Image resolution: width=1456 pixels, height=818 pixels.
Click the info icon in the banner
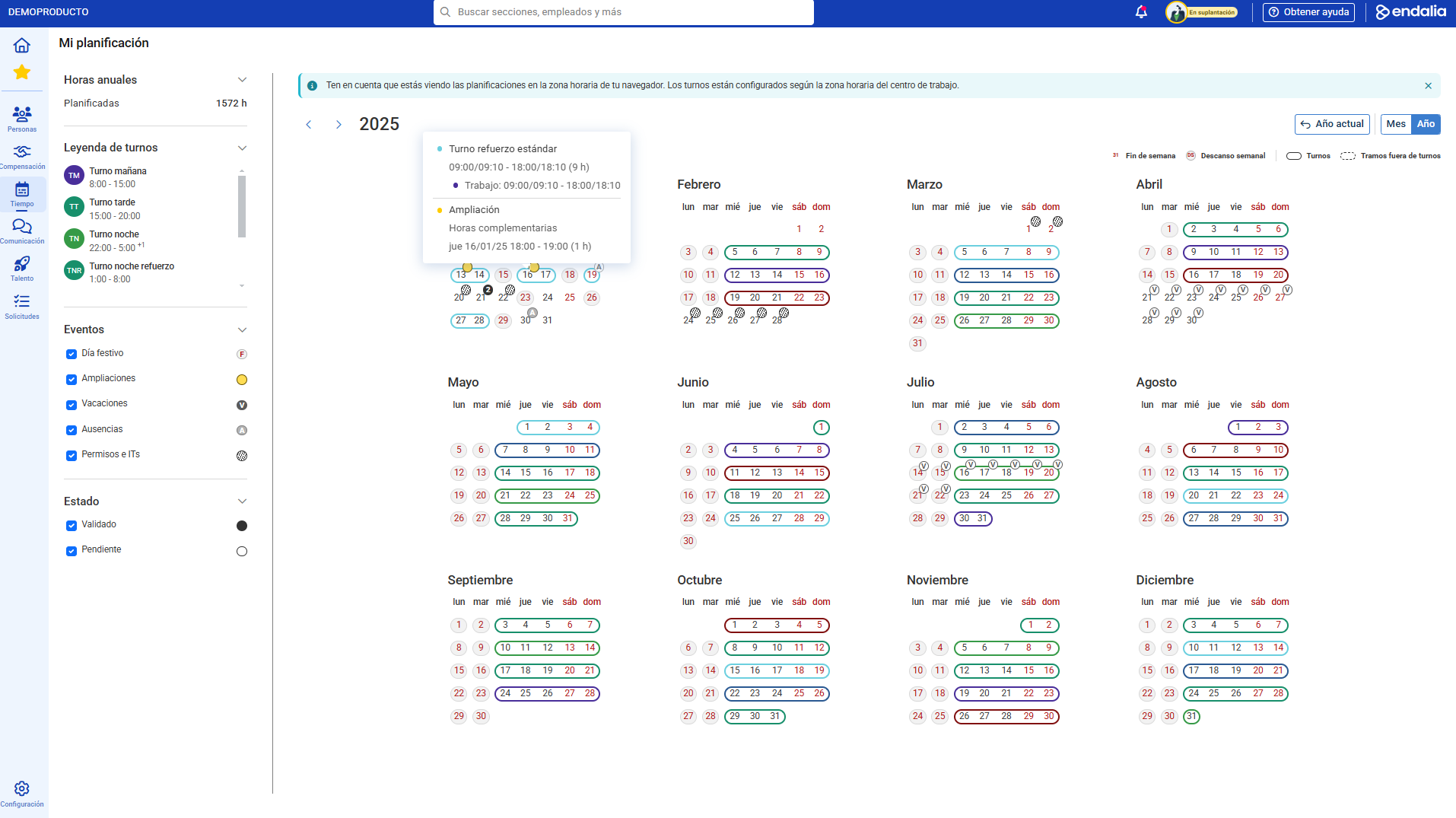tap(312, 86)
